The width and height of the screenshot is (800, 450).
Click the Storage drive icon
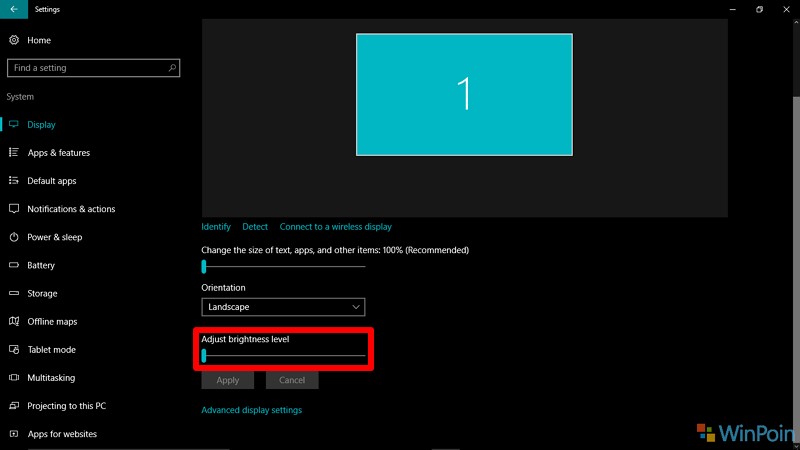(14, 293)
